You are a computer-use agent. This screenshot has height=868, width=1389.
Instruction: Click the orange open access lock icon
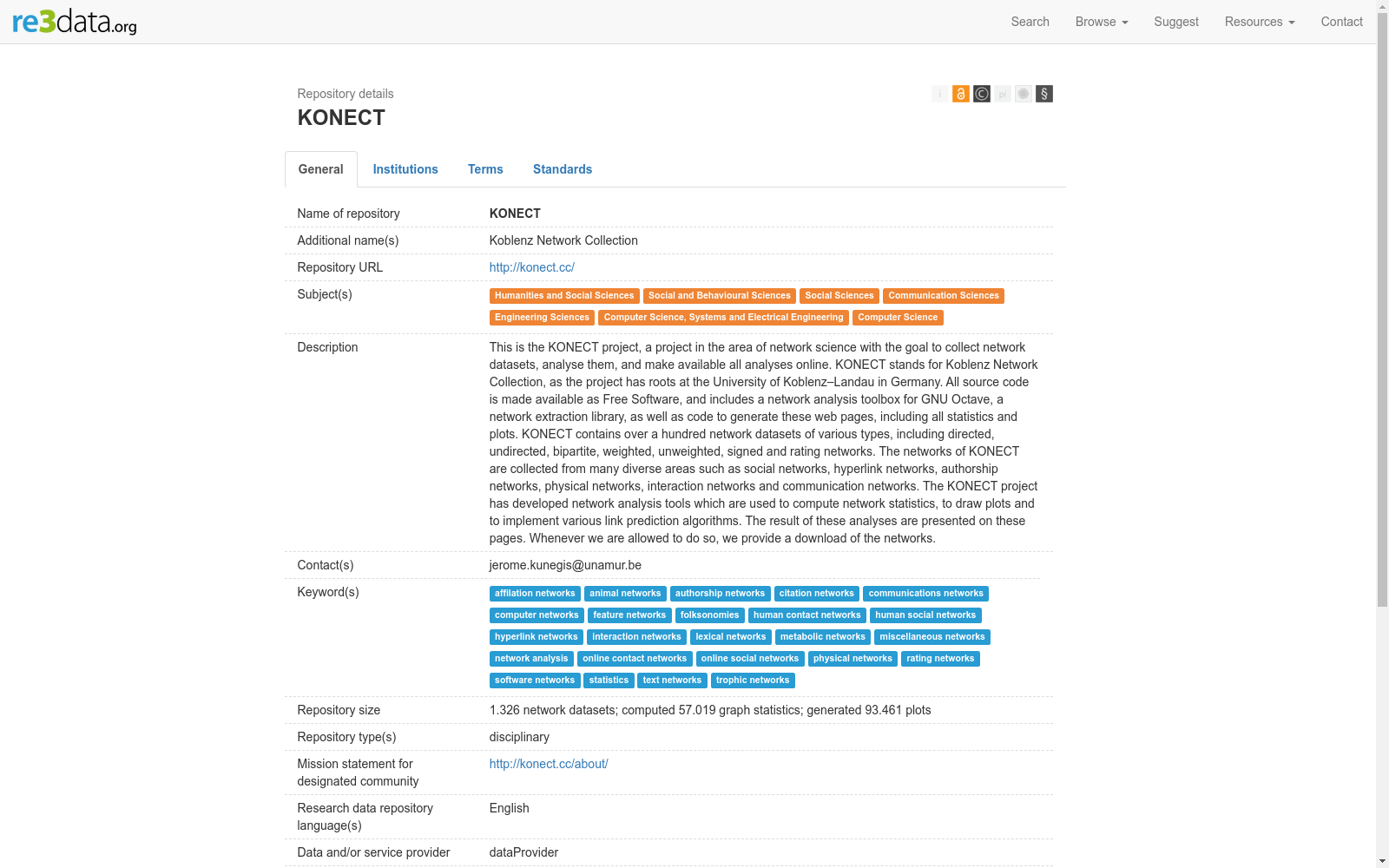click(960, 94)
